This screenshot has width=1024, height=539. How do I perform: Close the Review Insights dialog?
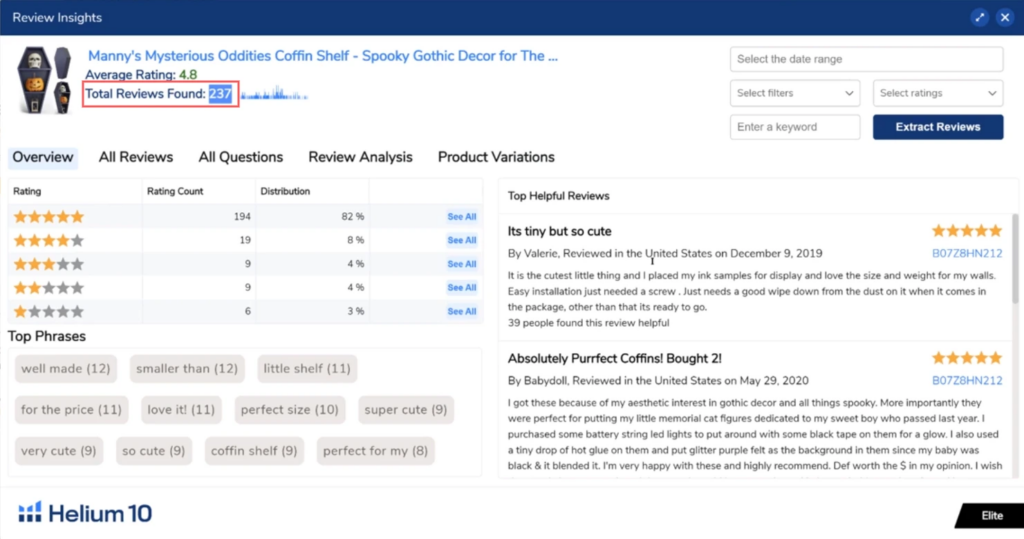[x=1004, y=18]
